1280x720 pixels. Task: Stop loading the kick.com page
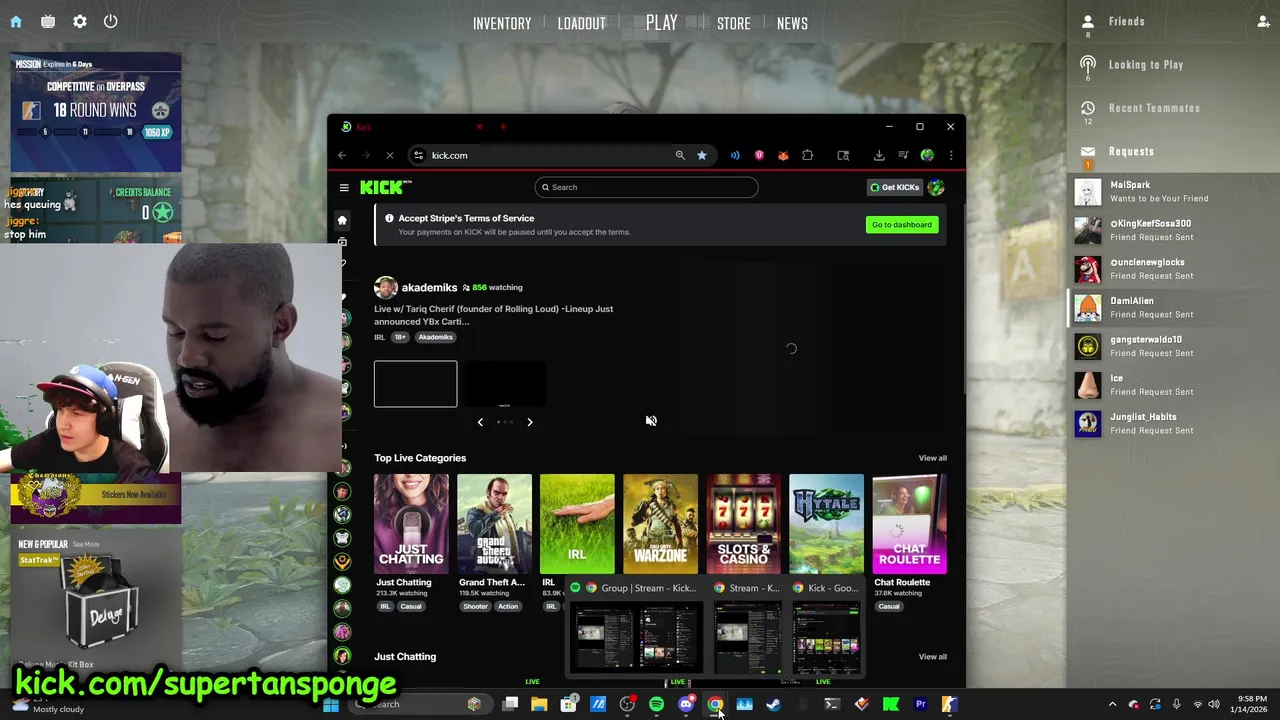click(390, 155)
